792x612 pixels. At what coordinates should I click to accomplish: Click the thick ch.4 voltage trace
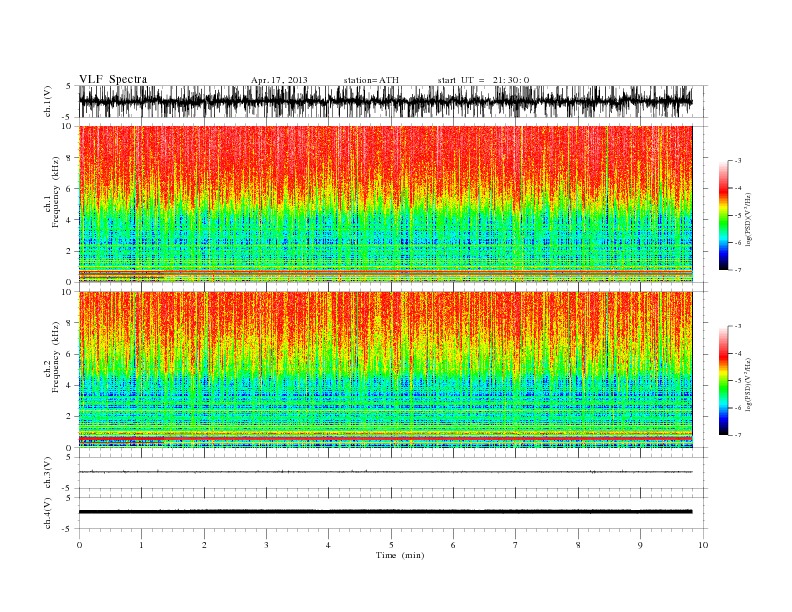click(385, 512)
